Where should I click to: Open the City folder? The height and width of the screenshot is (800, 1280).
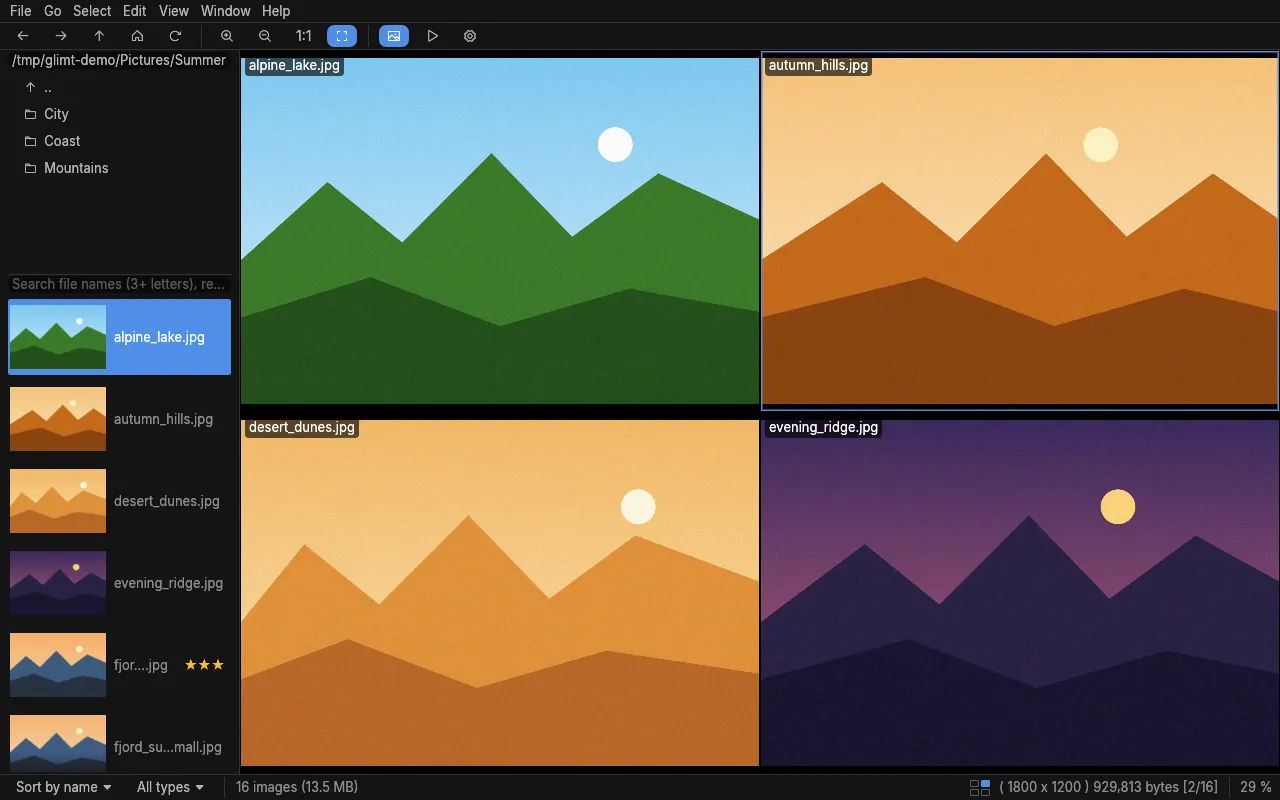pos(120,114)
